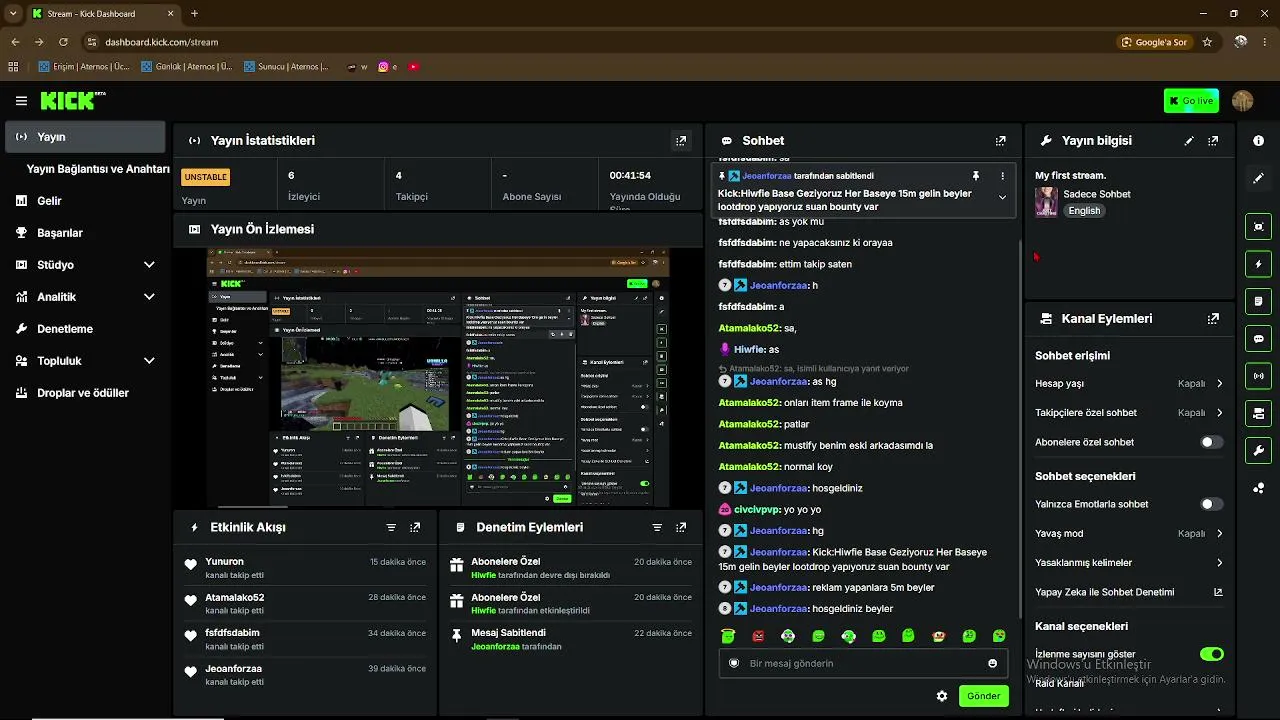Click the info icon in the right rail

[1258, 141]
